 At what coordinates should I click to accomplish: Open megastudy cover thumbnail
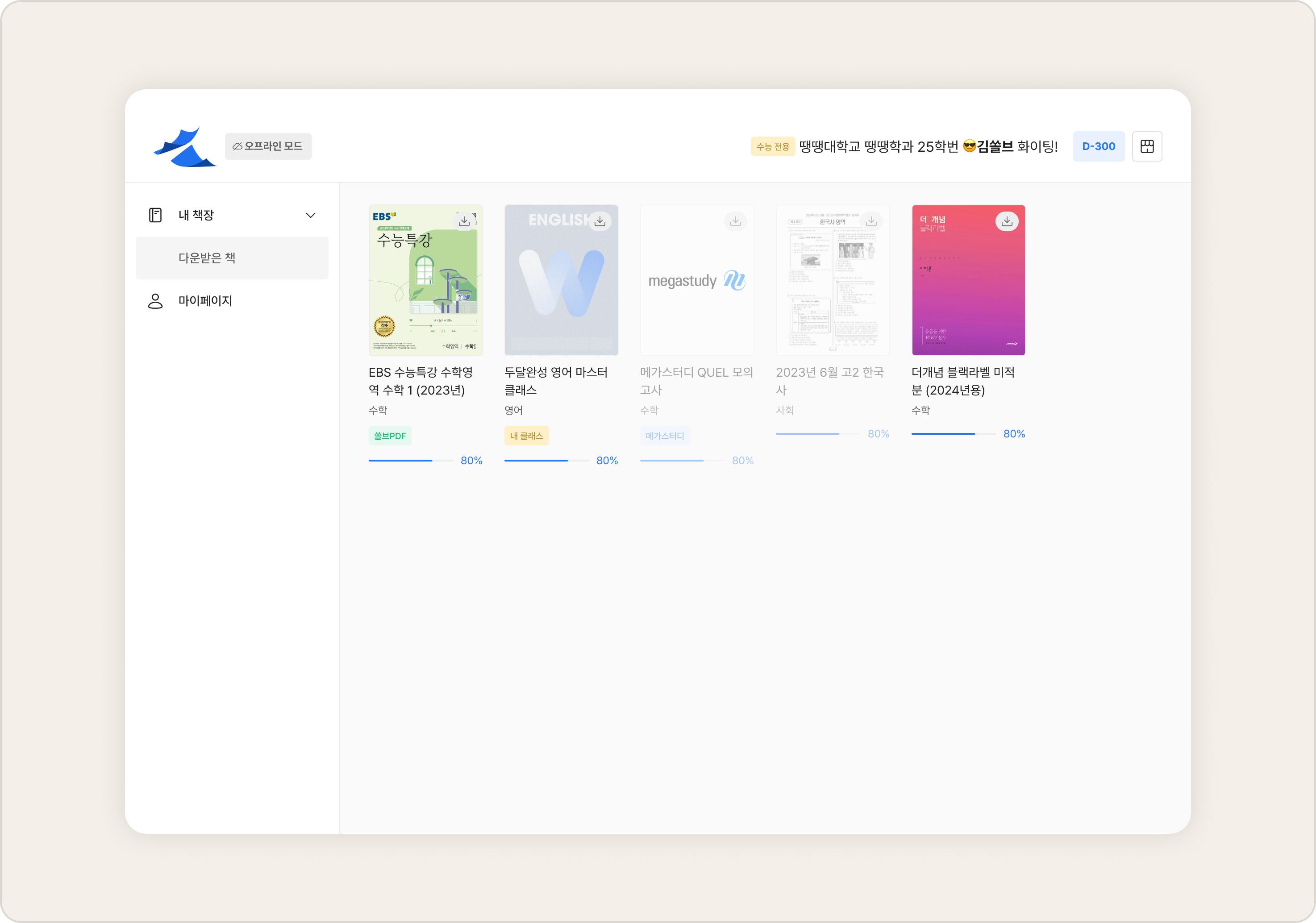pyautogui.click(x=697, y=280)
